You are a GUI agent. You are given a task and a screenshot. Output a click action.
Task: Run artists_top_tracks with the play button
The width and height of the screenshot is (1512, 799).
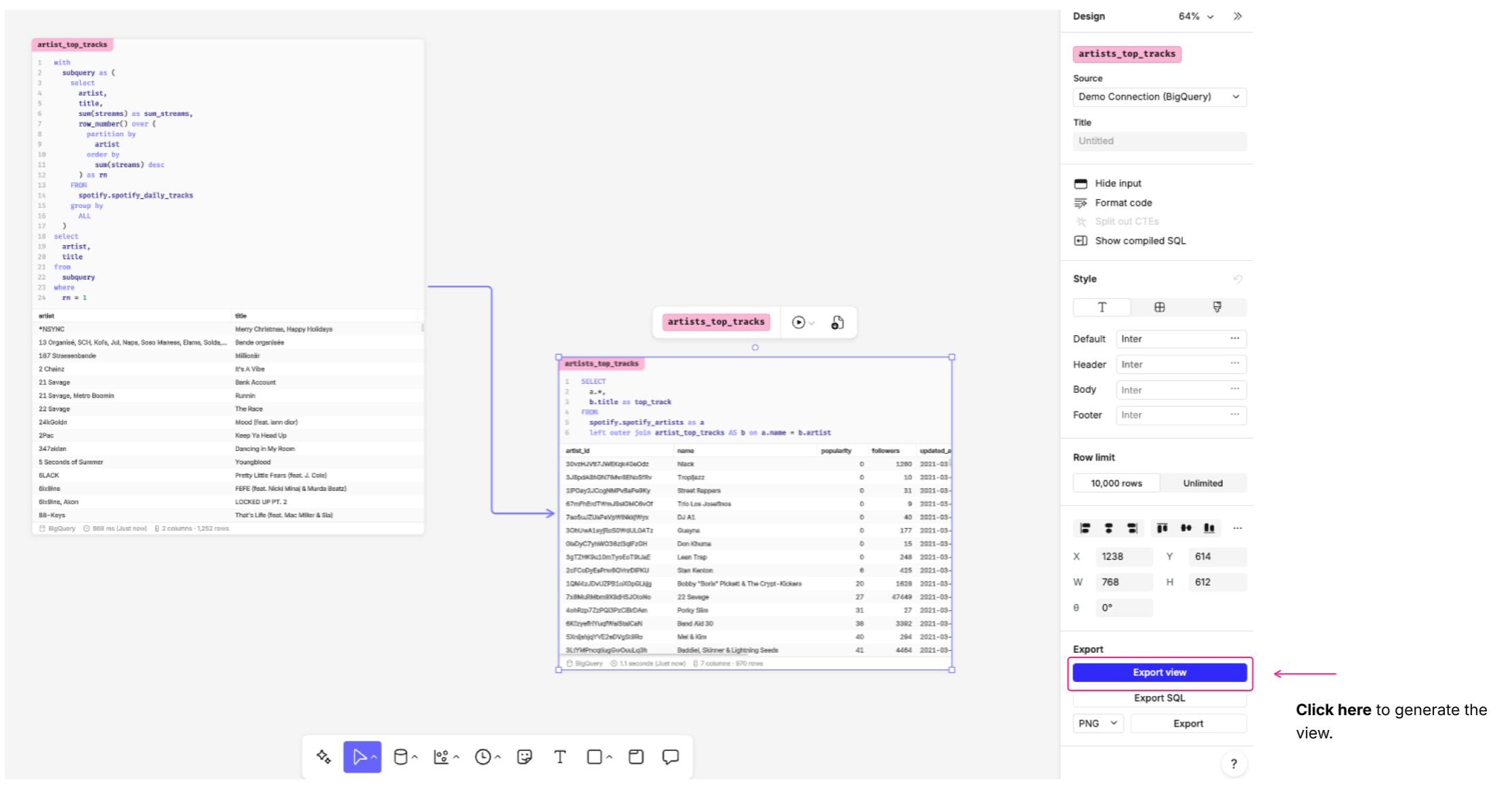click(799, 322)
